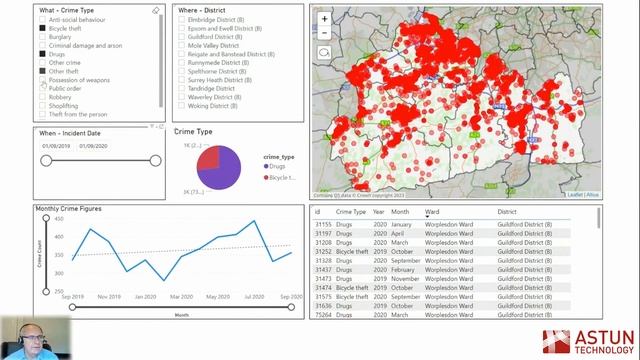This screenshot has width=640, height=360.
Task: Tick the Other crime checkbox
Action: tap(42, 62)
